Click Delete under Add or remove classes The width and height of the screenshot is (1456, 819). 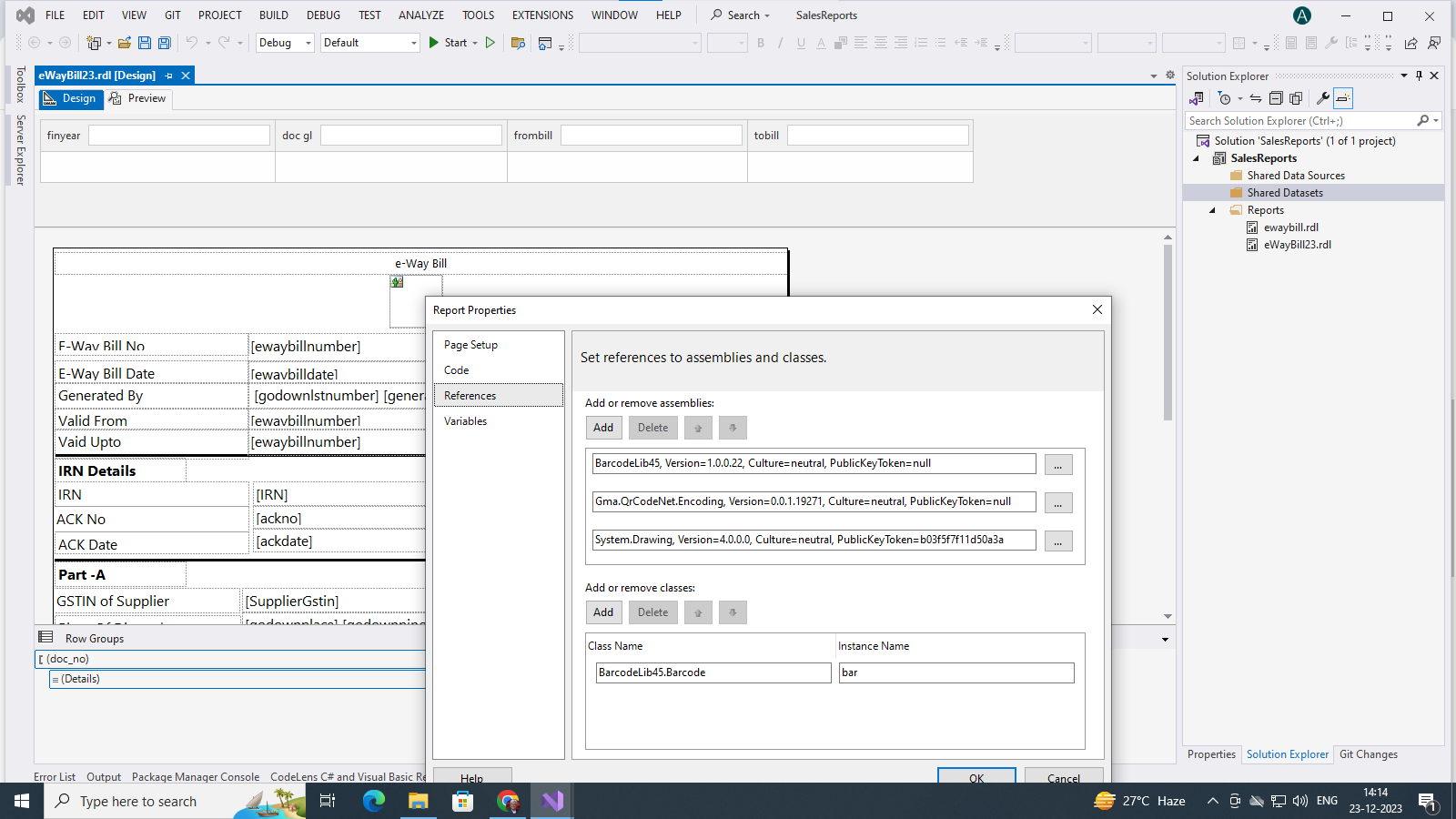[x=652, y=612]
